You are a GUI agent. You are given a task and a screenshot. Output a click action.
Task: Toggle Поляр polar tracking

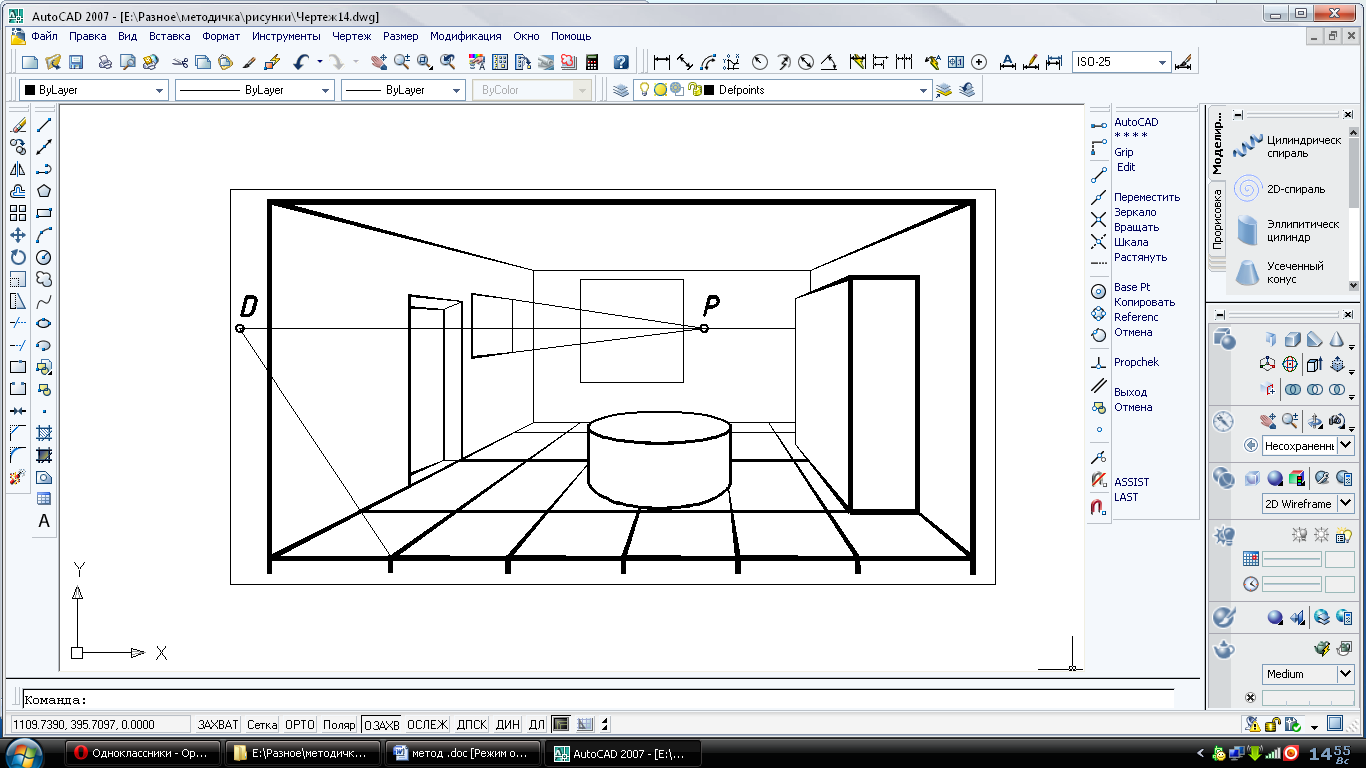[x=339, y=725]
